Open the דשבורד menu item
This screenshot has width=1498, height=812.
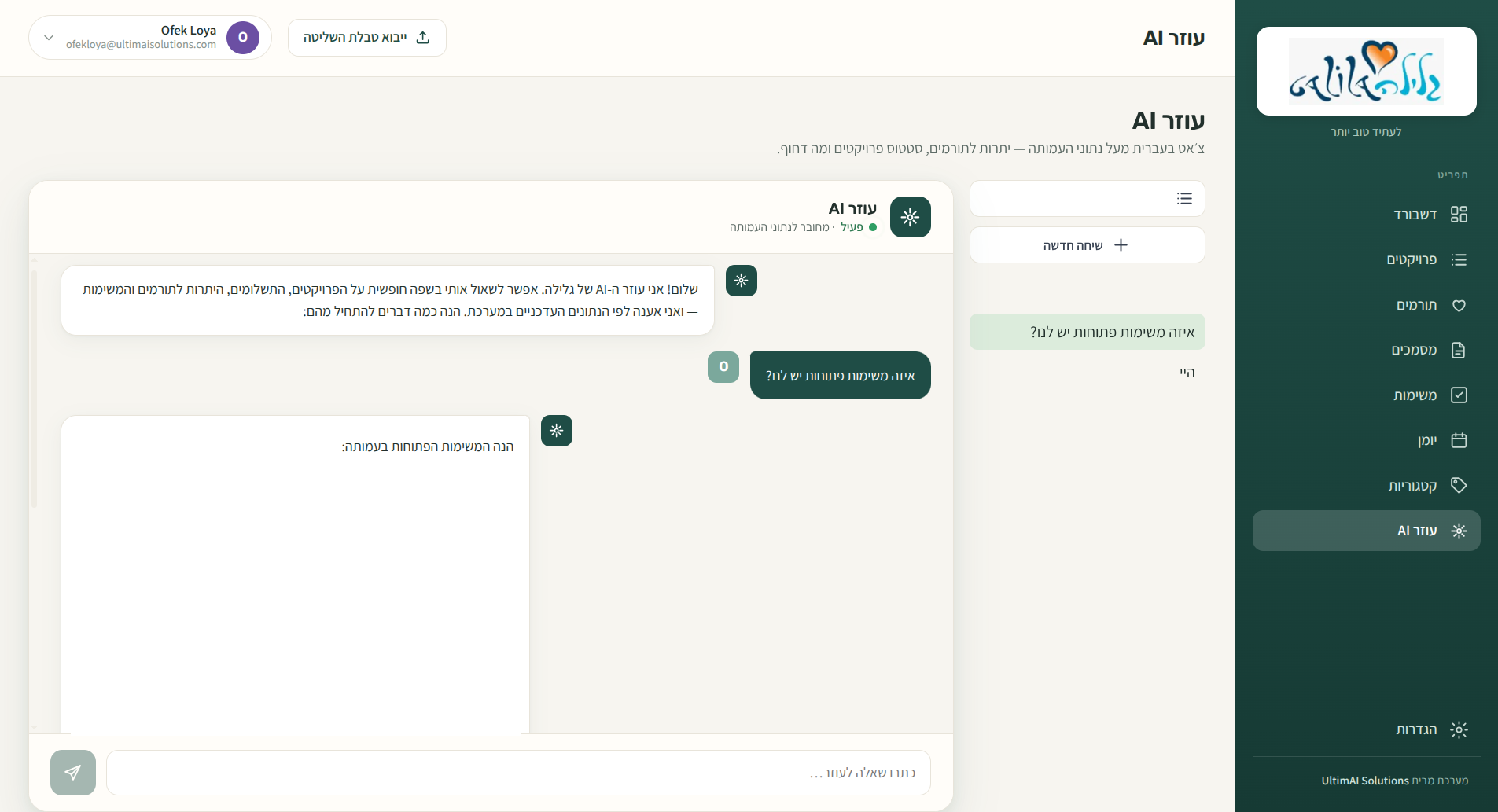(1367, 215)
